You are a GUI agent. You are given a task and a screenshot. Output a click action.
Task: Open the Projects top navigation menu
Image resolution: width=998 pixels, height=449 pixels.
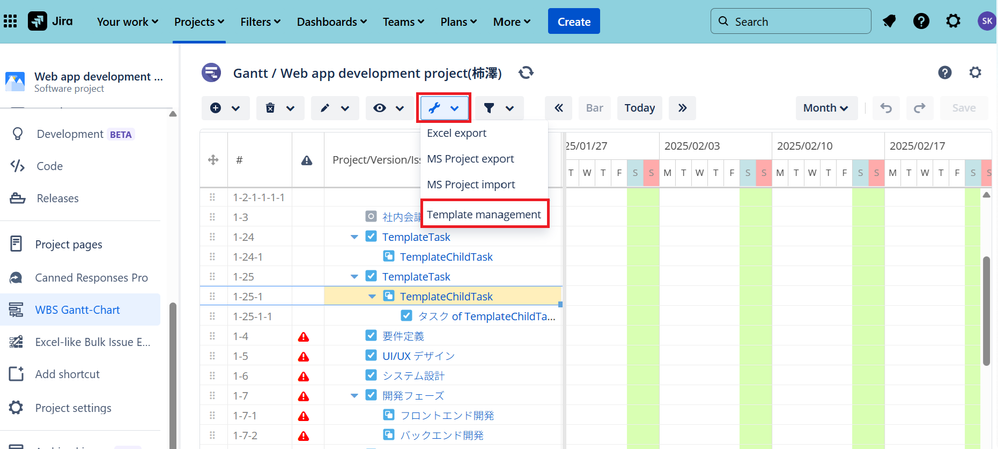coord(199,22)
